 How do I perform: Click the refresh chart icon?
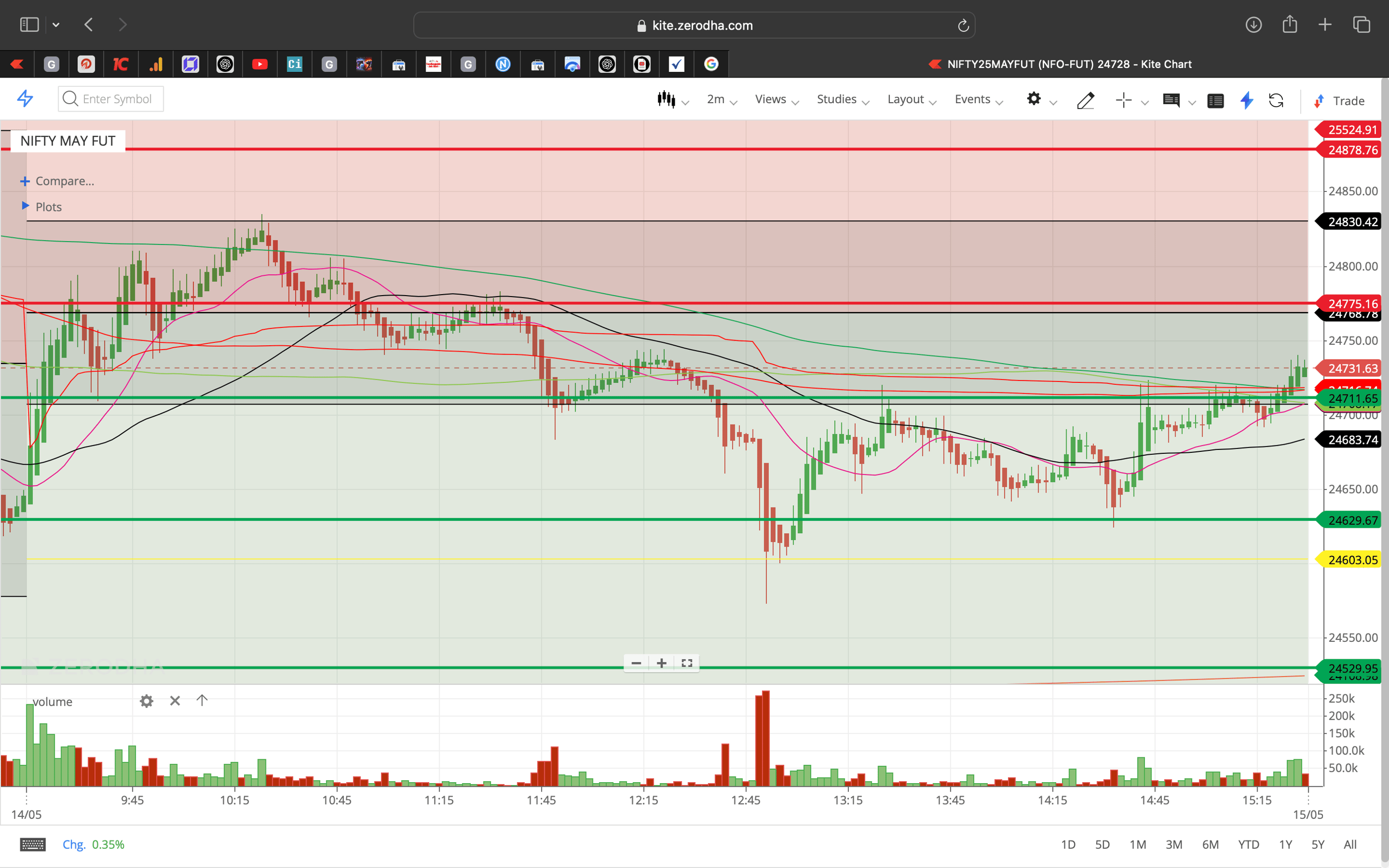[1277, 101]
